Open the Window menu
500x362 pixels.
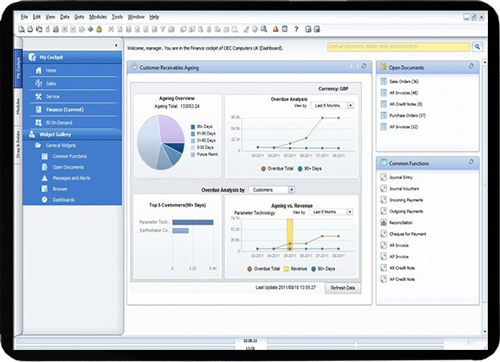pyautogui.click(x=136, y=17)
